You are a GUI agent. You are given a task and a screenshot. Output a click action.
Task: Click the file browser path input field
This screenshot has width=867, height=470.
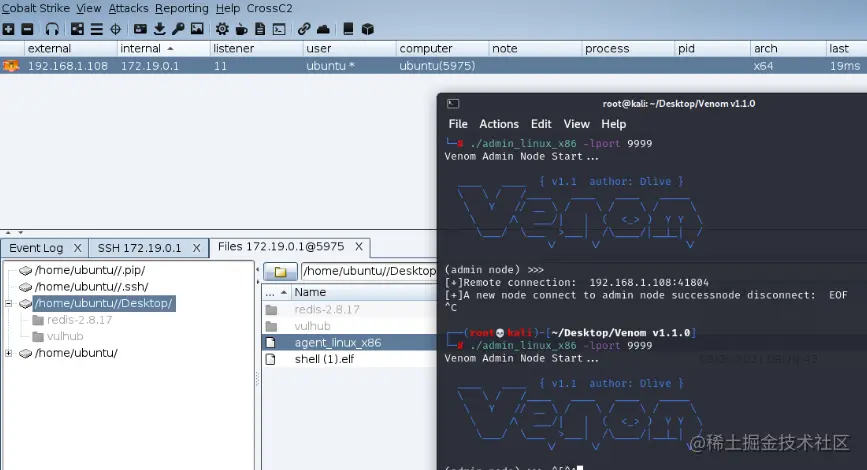(x=369, y=271)
